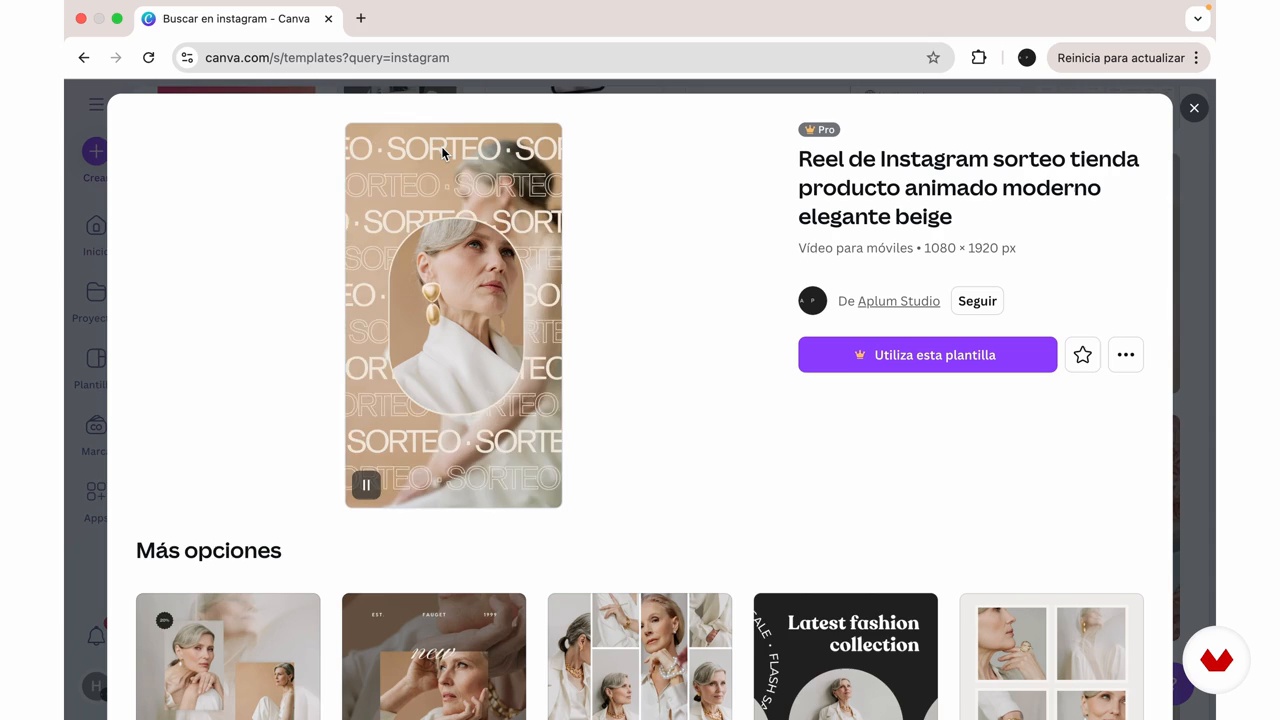Open the Plantillas sidebar icon
The width and height of the screenshot is (1280, 720).
point(96,358)
